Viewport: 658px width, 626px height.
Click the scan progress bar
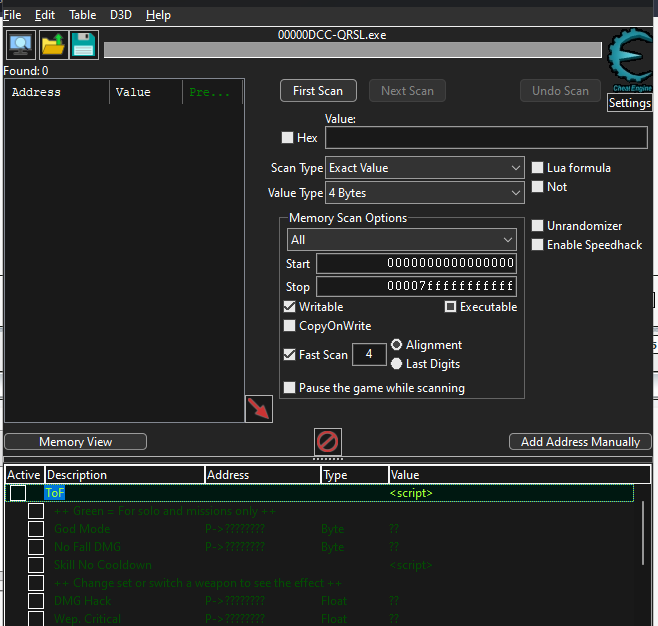coord(352,50)
